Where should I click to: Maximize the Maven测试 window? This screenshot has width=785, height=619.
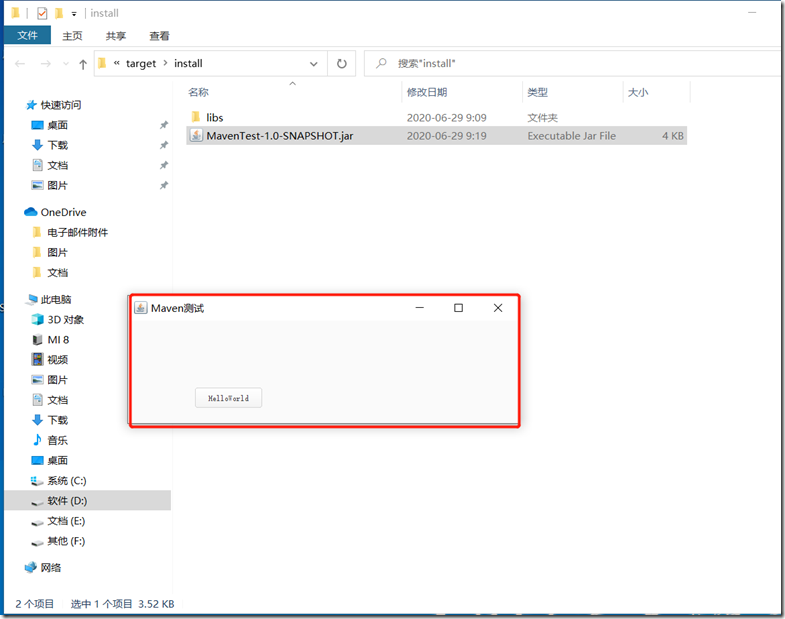tap(458, 307)
